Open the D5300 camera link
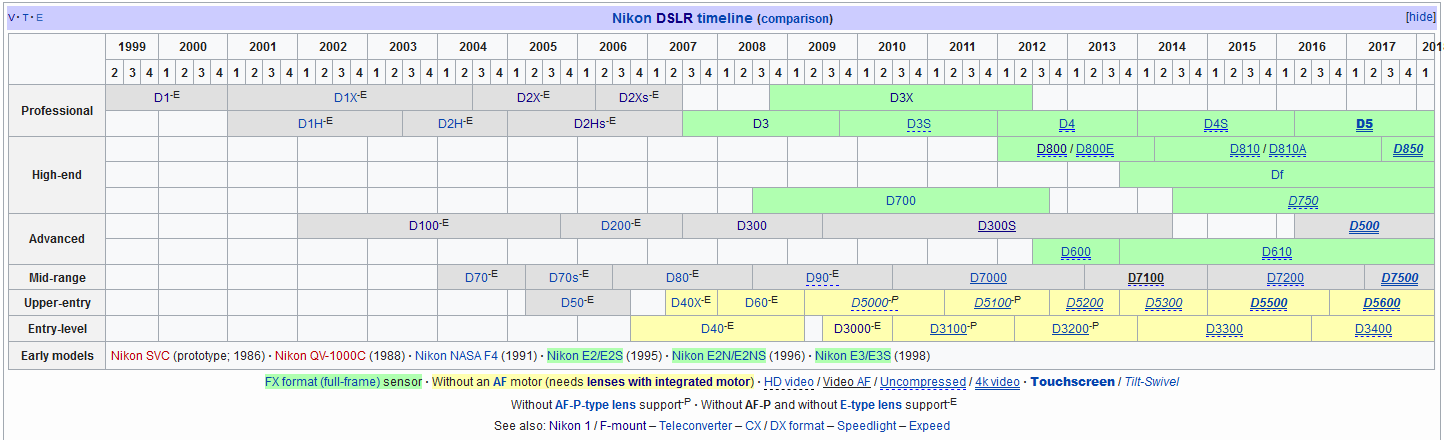 pyautogui.click(x=1163, y=303)
